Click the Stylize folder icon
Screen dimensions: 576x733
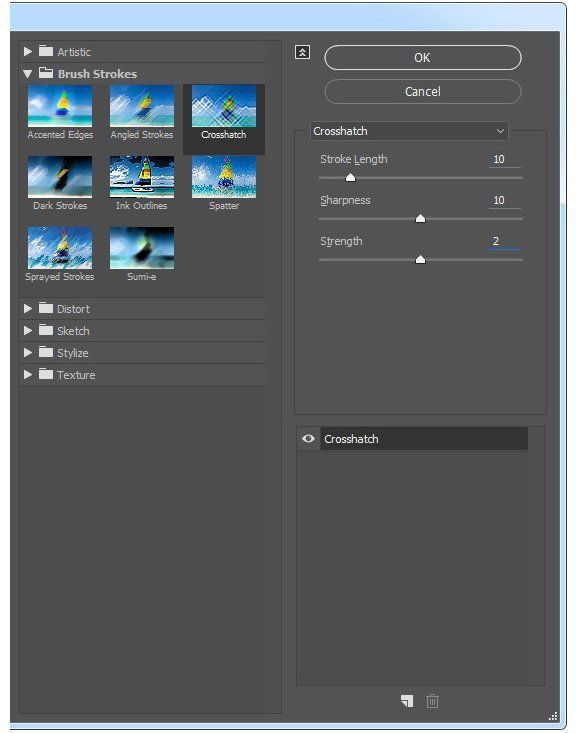tap(46, 352)
